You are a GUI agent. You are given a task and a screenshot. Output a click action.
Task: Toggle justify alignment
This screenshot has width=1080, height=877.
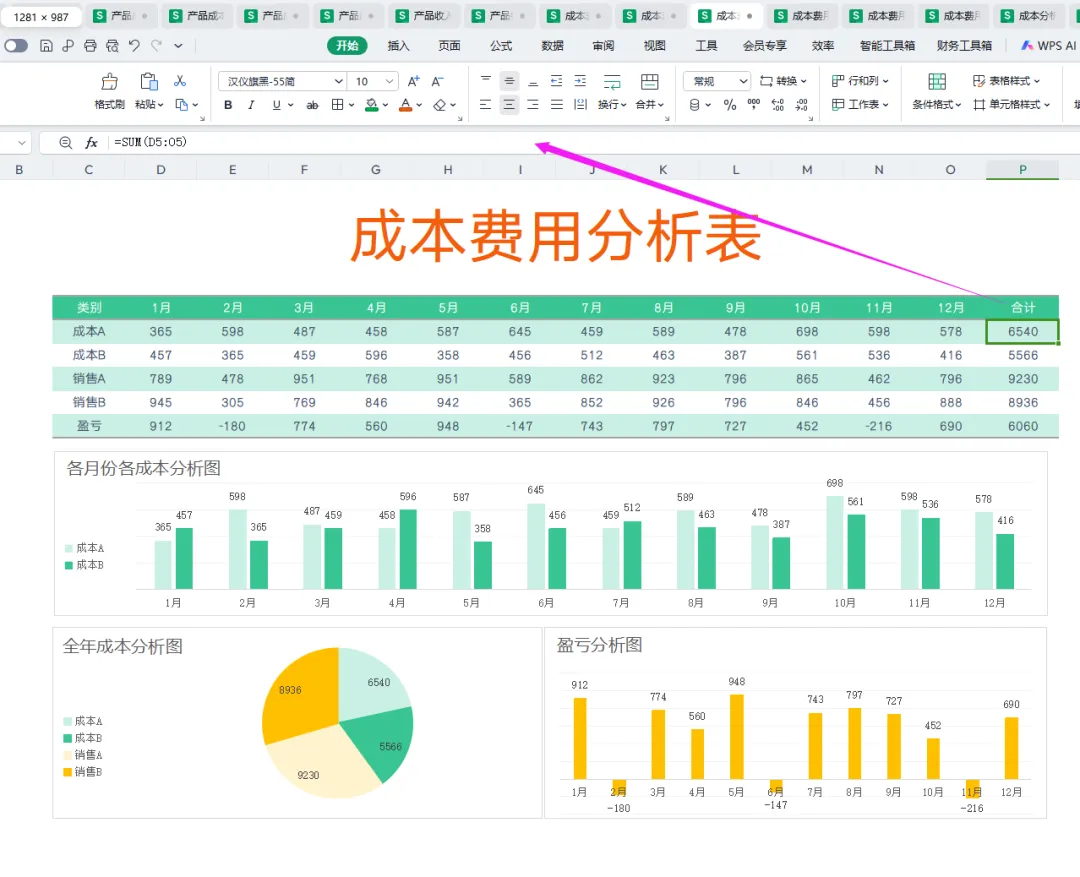tap(557, 105)
